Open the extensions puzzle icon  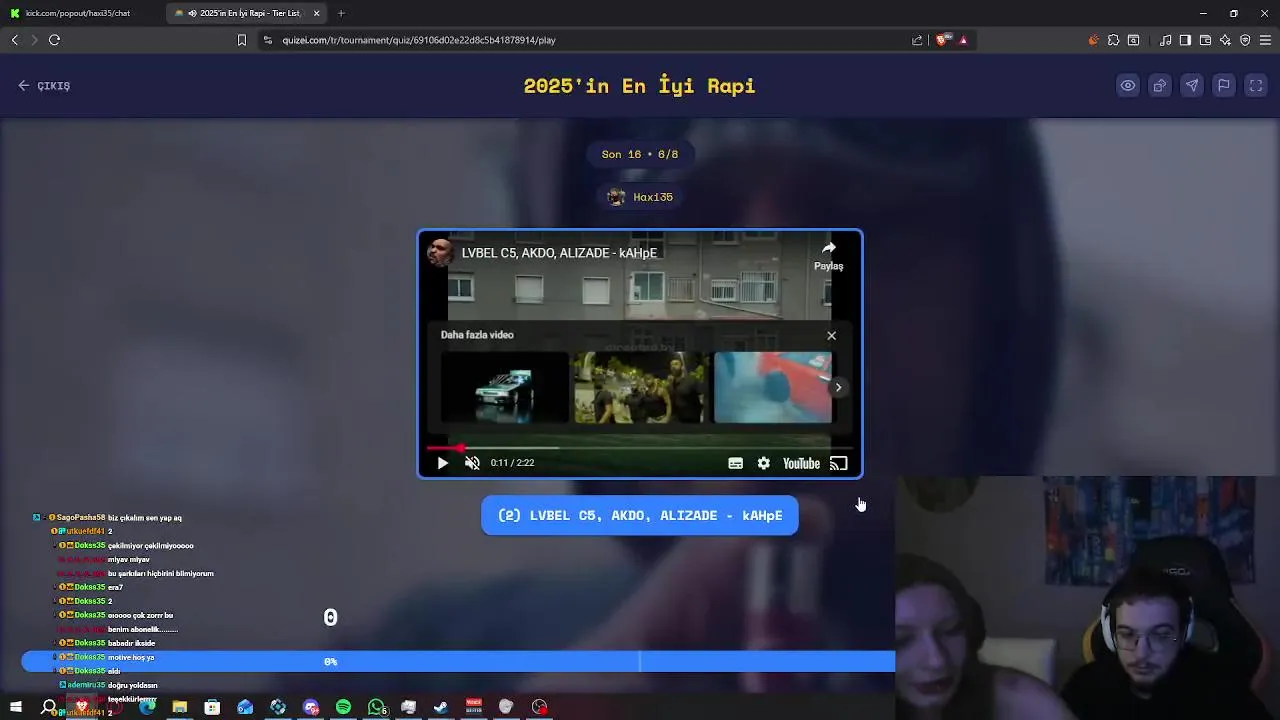click(1113, 40)
